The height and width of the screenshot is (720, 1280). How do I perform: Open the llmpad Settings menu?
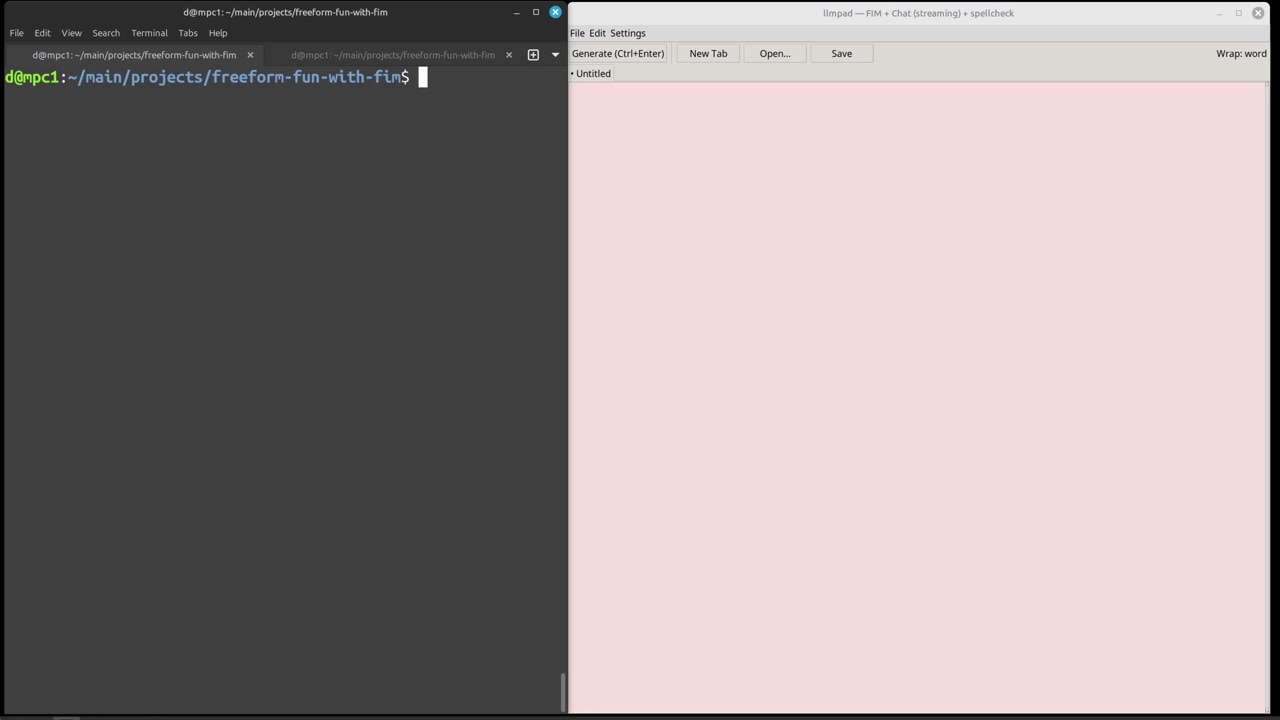coord(628,33)
